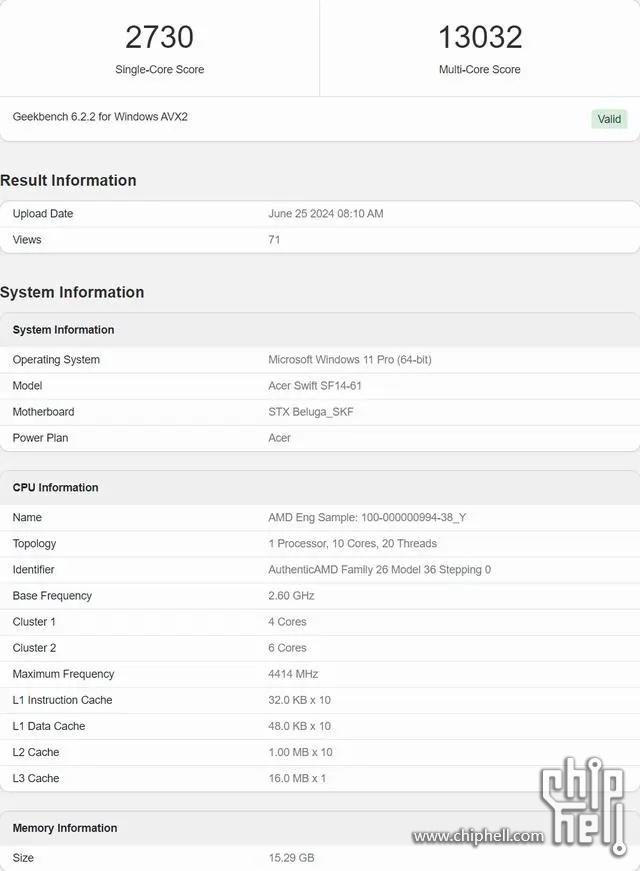Viewport: 640px width, 871px height.
Task: Select the multi-core score 13032
Action: point(480,37)
